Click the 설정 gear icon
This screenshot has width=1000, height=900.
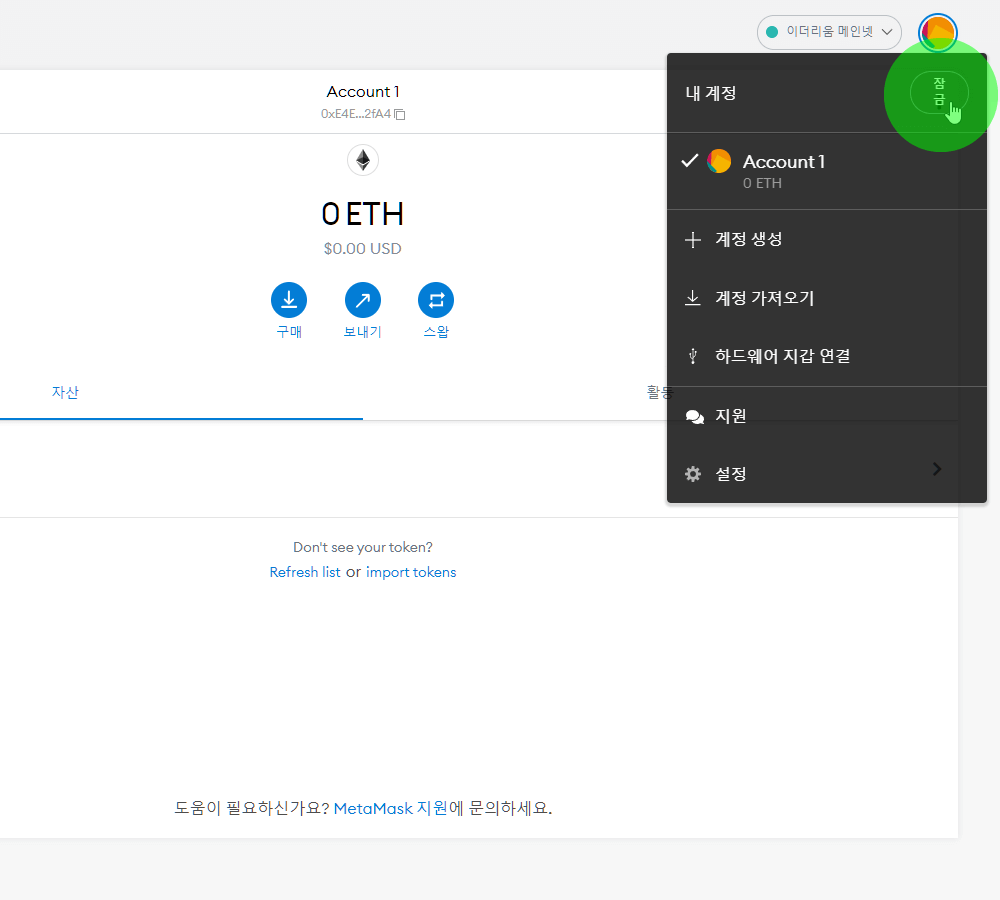693,473
